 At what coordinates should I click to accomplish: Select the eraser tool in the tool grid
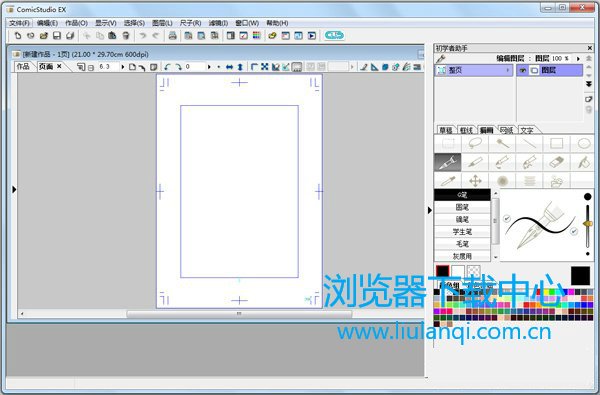556,162
